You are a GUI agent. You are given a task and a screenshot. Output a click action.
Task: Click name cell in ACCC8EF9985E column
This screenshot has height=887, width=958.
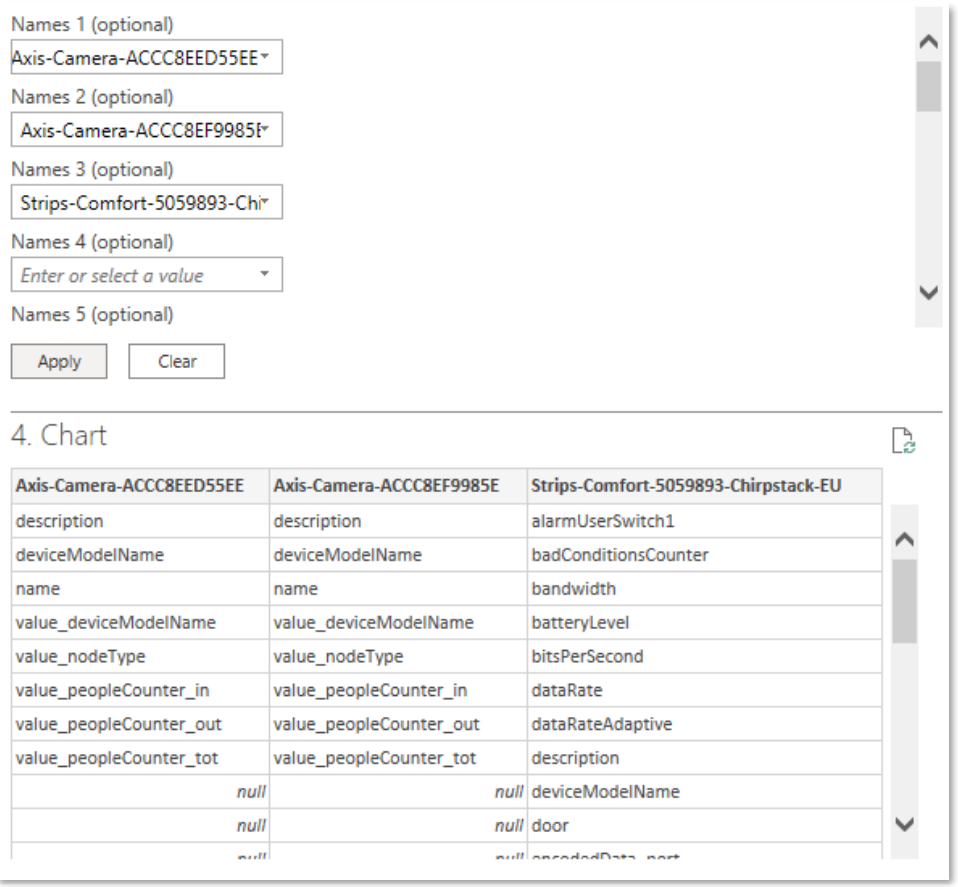398,589
